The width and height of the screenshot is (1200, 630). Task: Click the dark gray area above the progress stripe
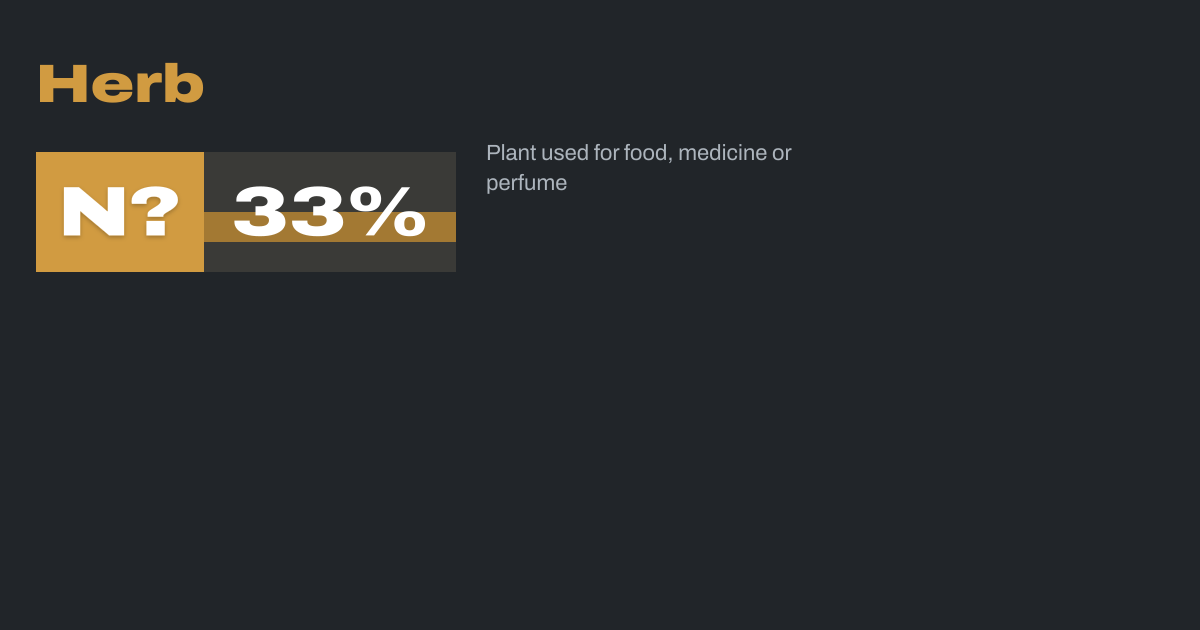330,168
